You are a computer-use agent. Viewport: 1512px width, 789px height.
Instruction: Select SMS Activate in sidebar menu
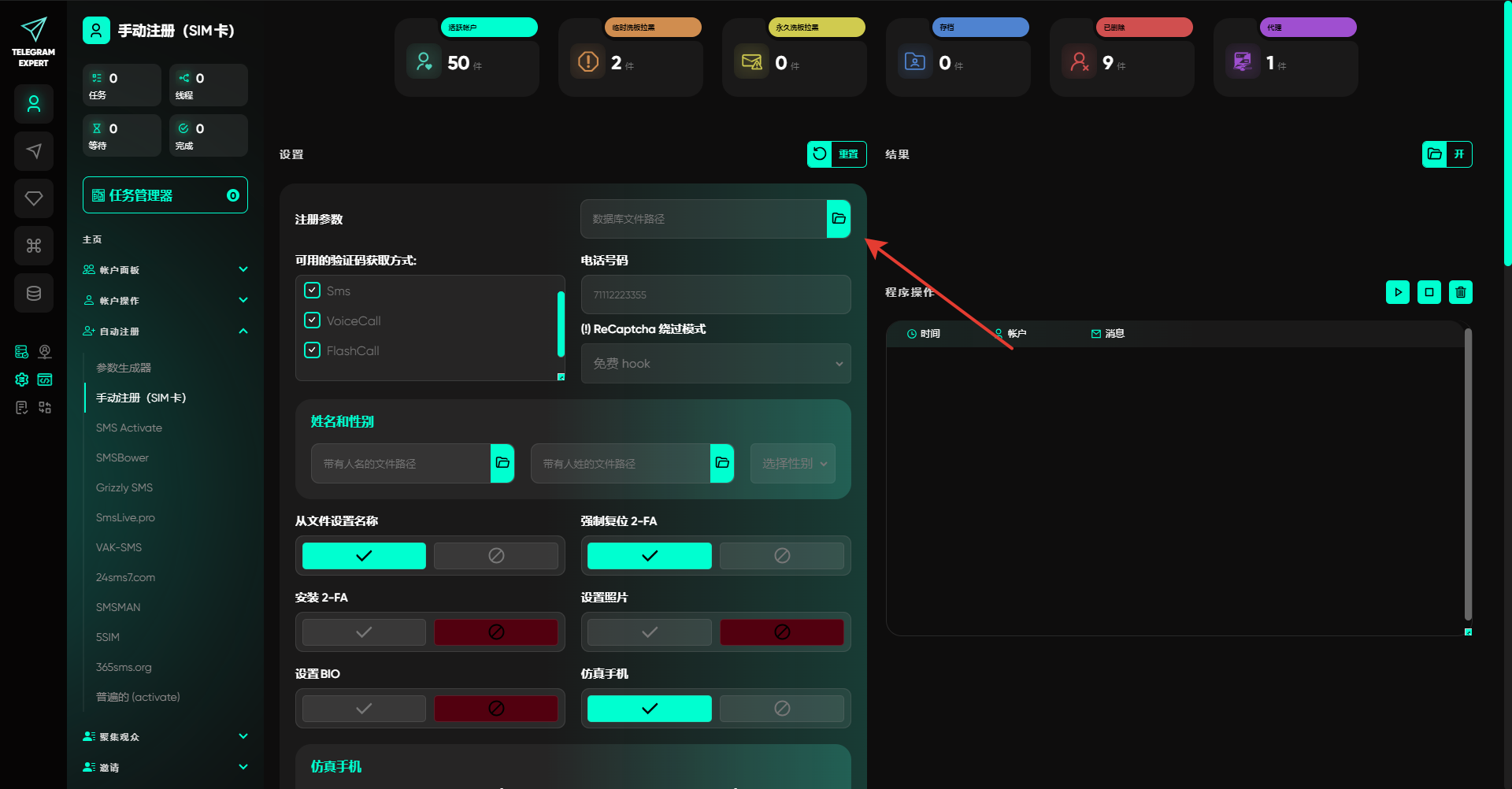click(x=129, y=428)
